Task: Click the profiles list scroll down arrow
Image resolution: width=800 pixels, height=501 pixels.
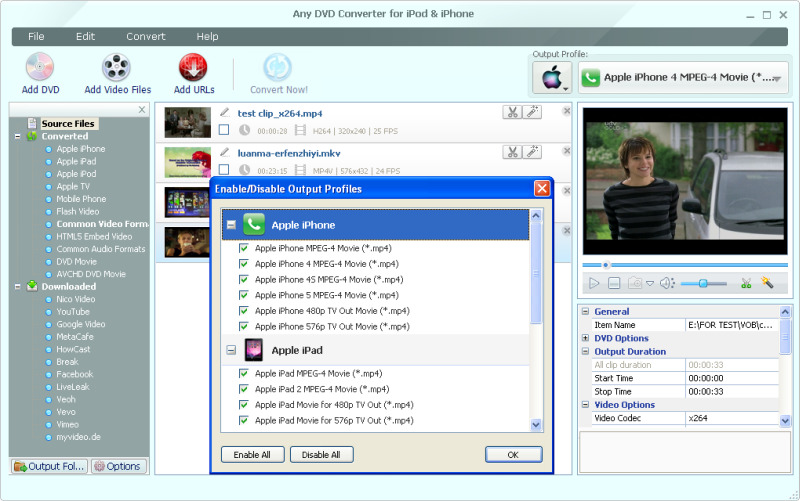Action: 536,424
